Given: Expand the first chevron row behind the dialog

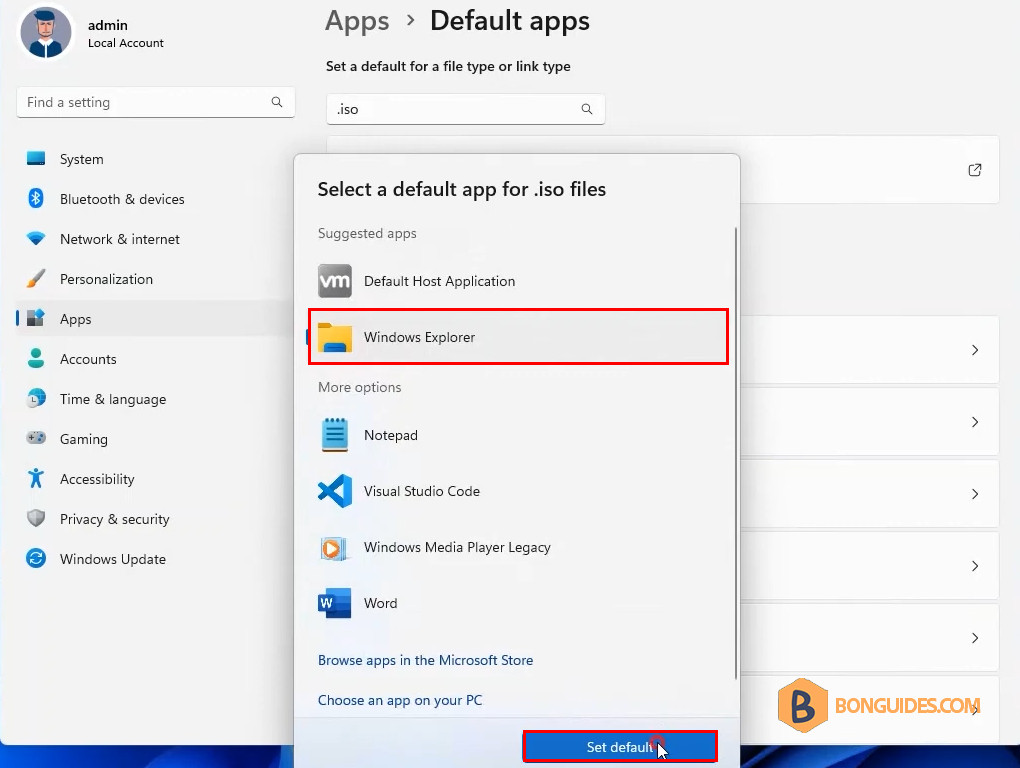Looking at the screenshot, I should point(974,350).
